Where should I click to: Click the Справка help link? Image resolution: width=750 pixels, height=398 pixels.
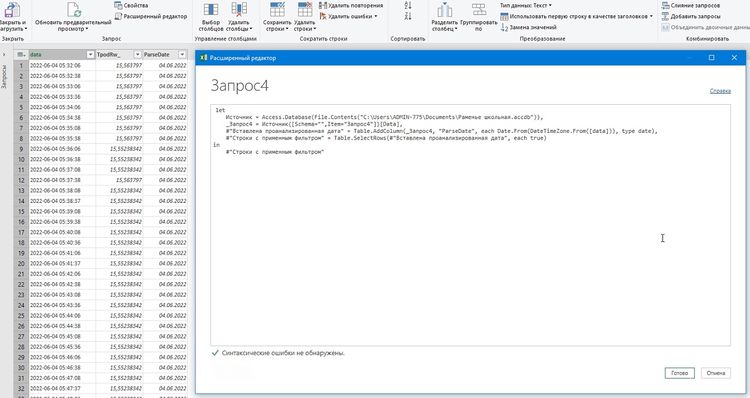[x=720, y=90]
